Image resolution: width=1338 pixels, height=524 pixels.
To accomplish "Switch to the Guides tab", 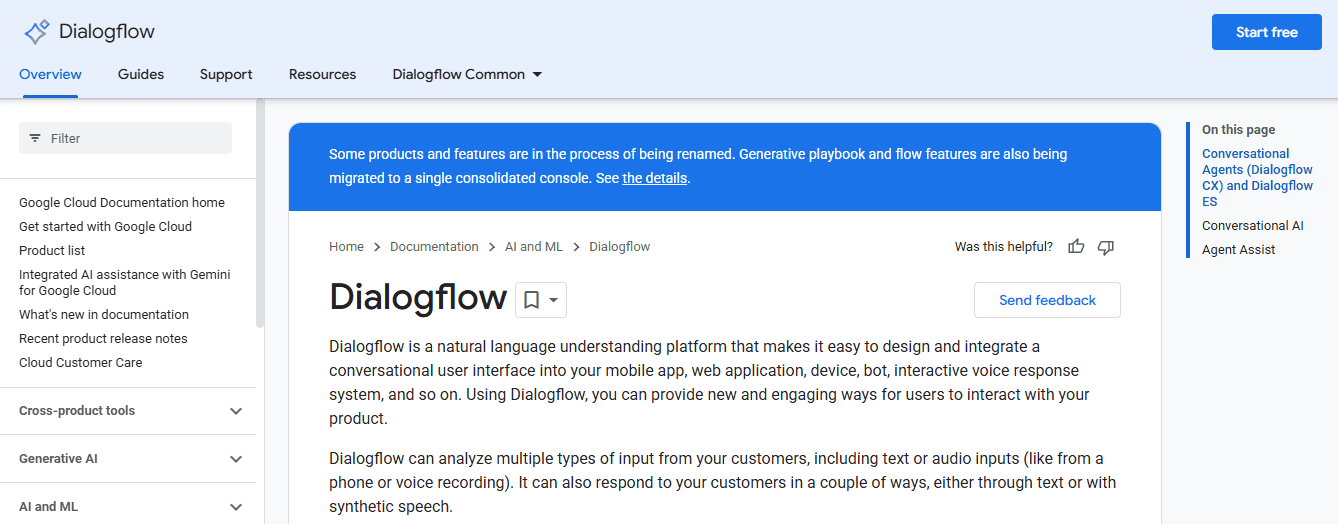I will 141,74.
